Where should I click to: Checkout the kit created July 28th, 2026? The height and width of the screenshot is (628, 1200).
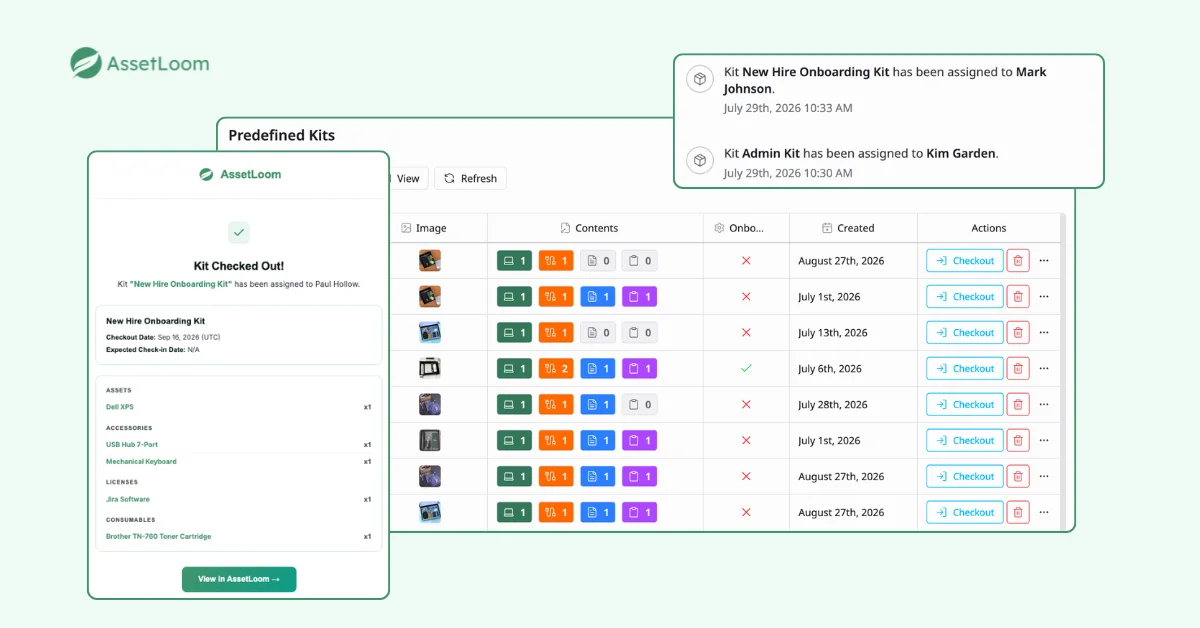coord(964,404)
